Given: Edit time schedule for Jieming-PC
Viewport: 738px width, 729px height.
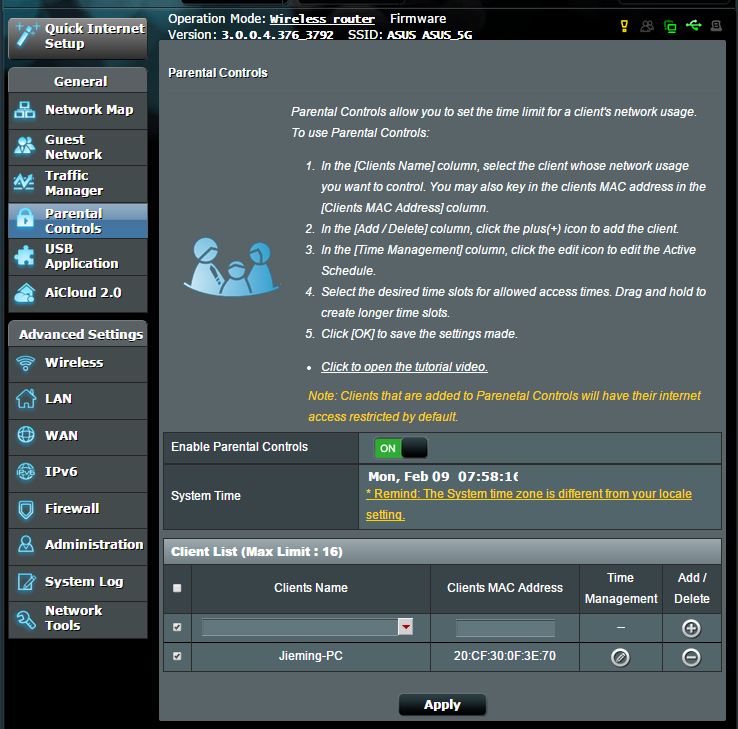Looking at the screenshot, I should [x=620, y=657].
